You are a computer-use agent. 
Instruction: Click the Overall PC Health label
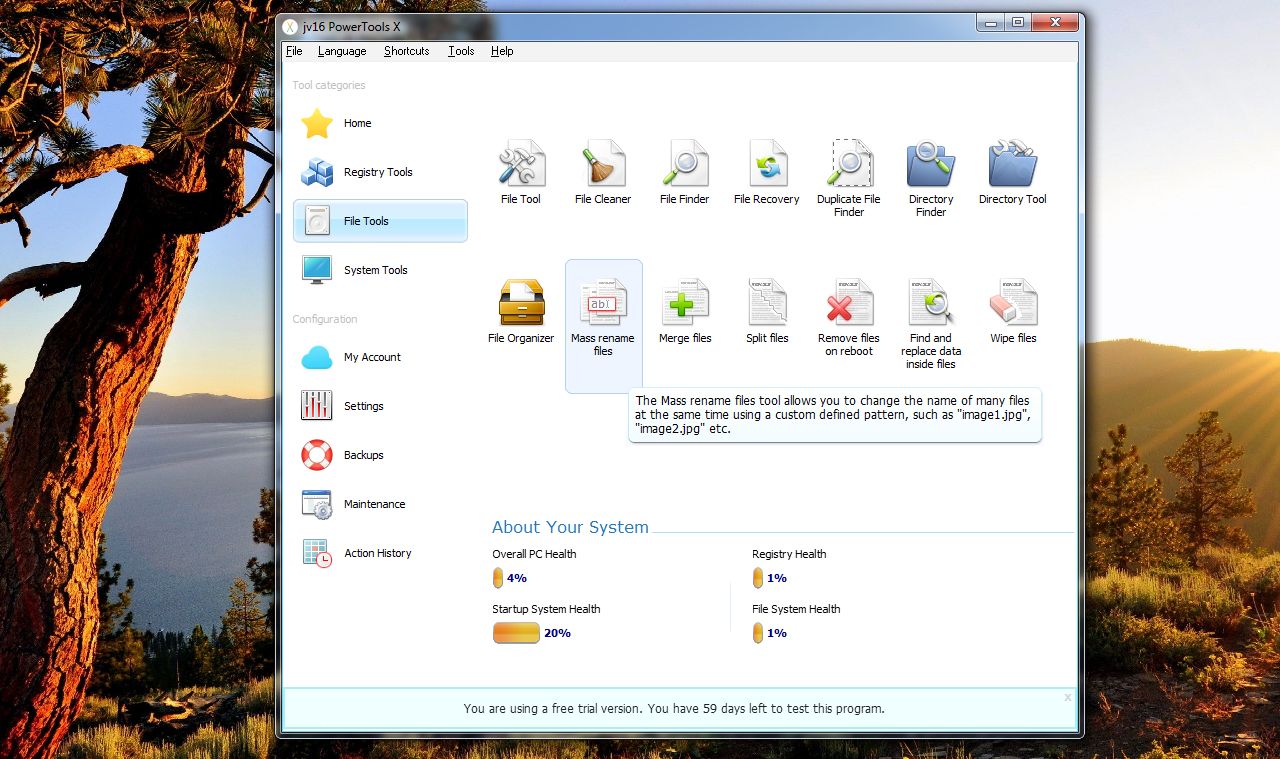point(534,554)
